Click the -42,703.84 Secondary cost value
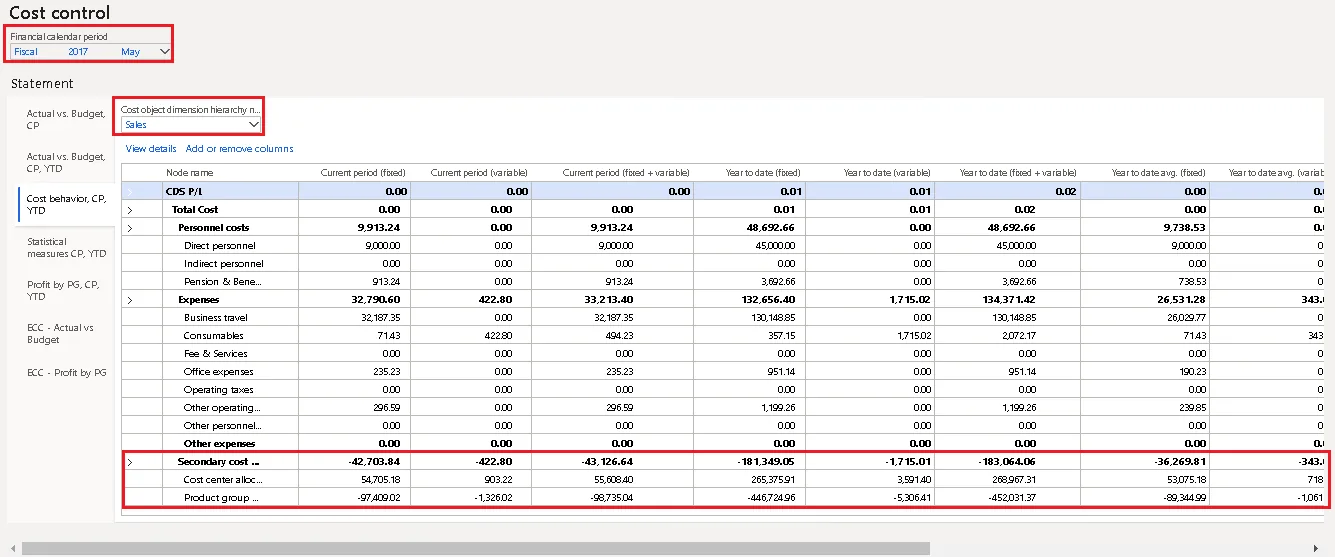 coord(375,462)
